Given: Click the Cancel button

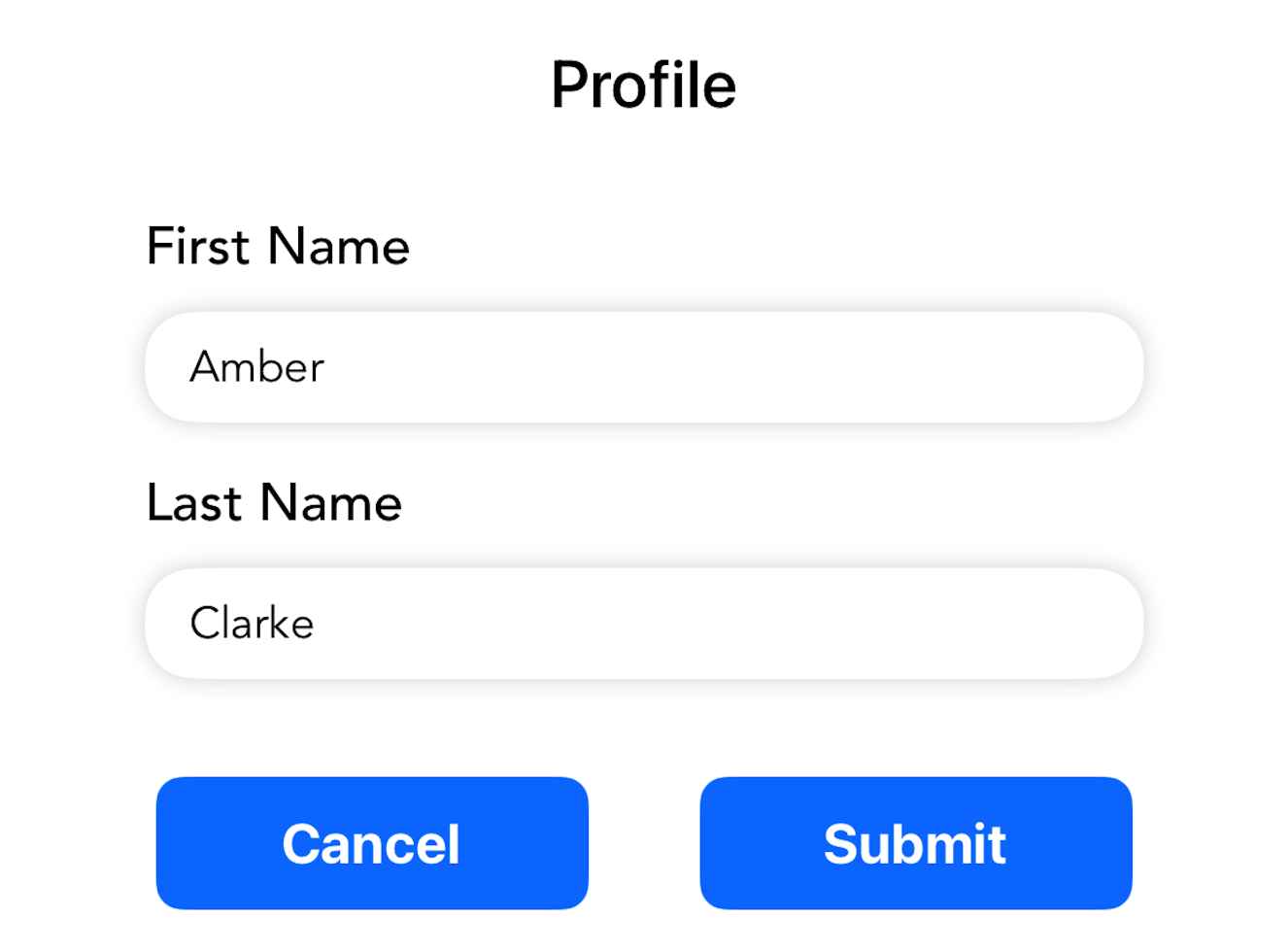Looking at the screenshot, I should pos(372,843).
